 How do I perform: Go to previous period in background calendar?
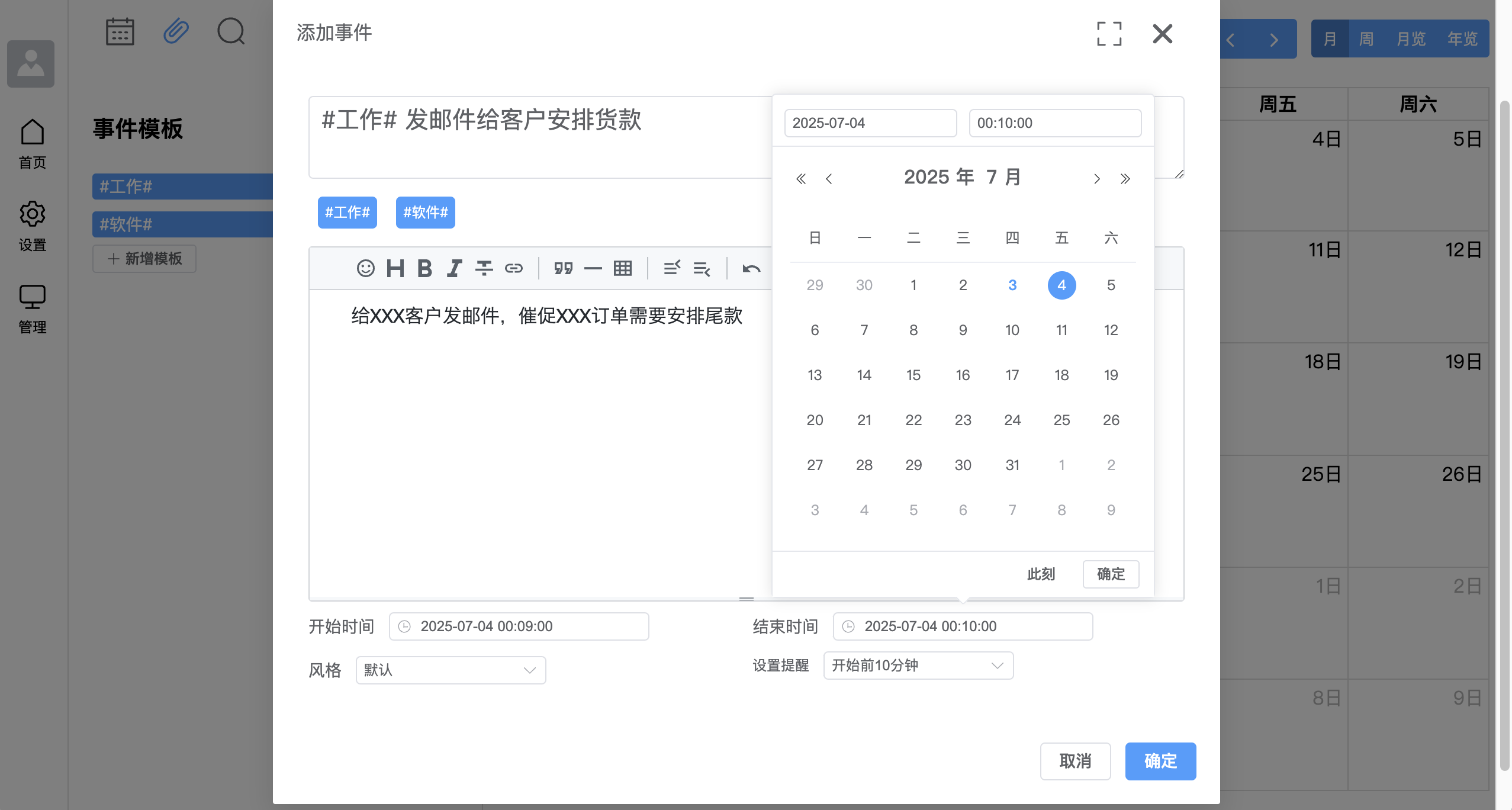pos(1231,40)
